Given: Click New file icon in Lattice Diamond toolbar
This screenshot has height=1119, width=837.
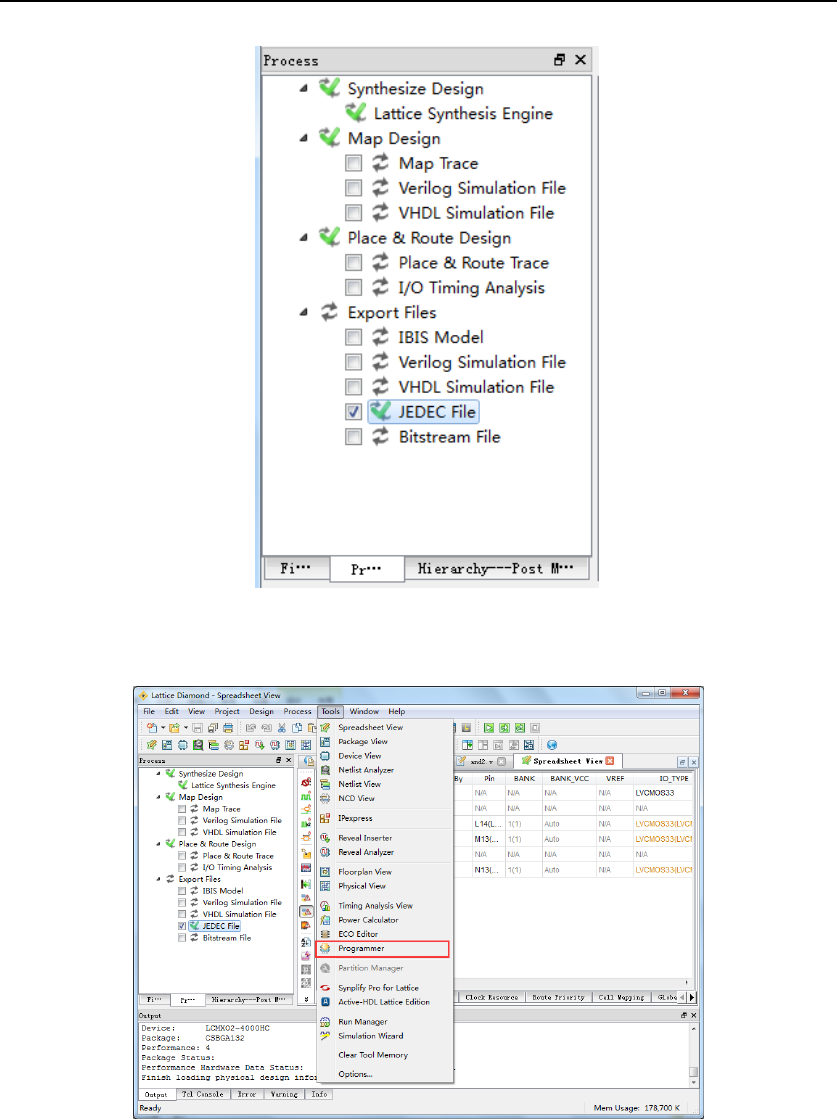Looking at the screenshot, I should (151, 728).
